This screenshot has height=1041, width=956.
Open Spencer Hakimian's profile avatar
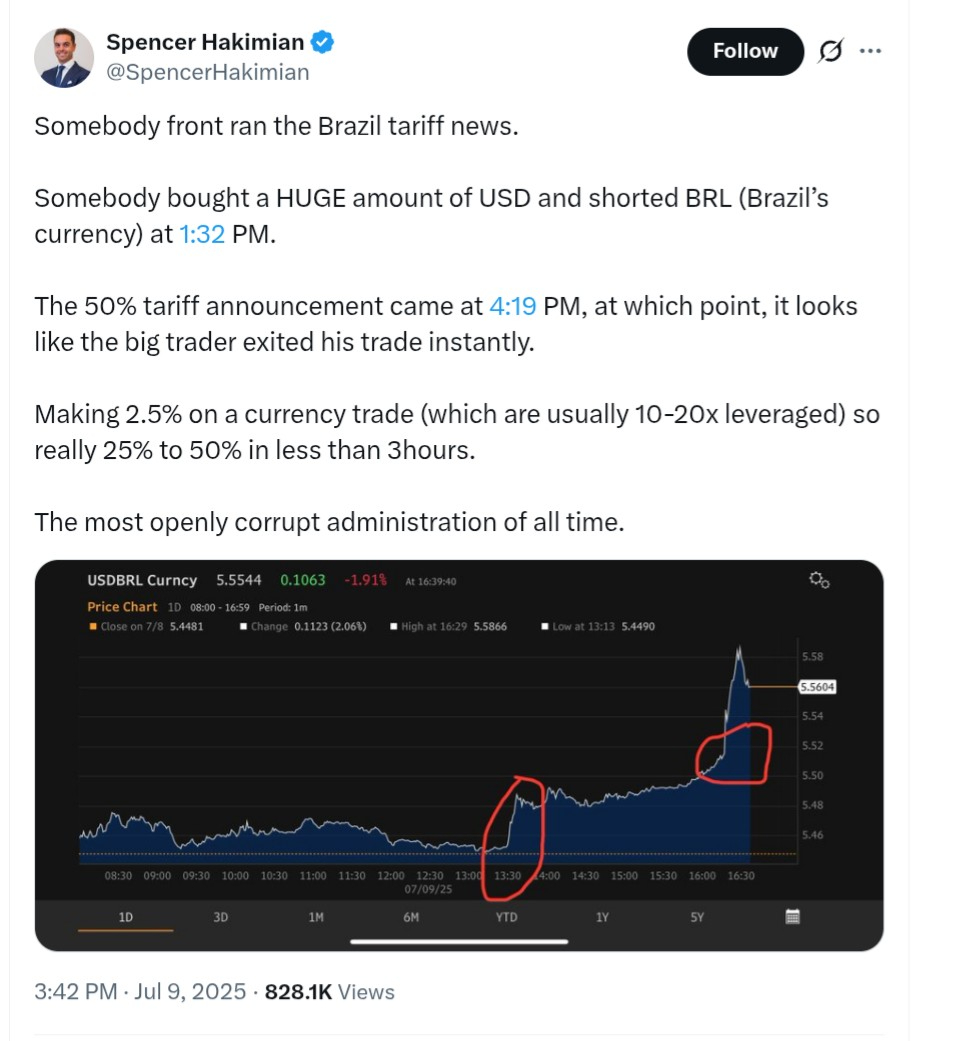click(64, 58)
